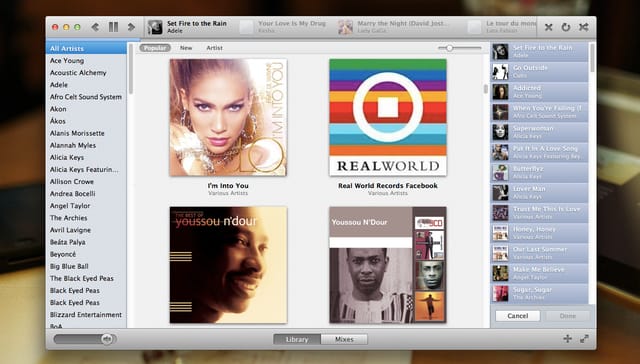
Task: Skip to the next track
Action: tap(131, 27)
